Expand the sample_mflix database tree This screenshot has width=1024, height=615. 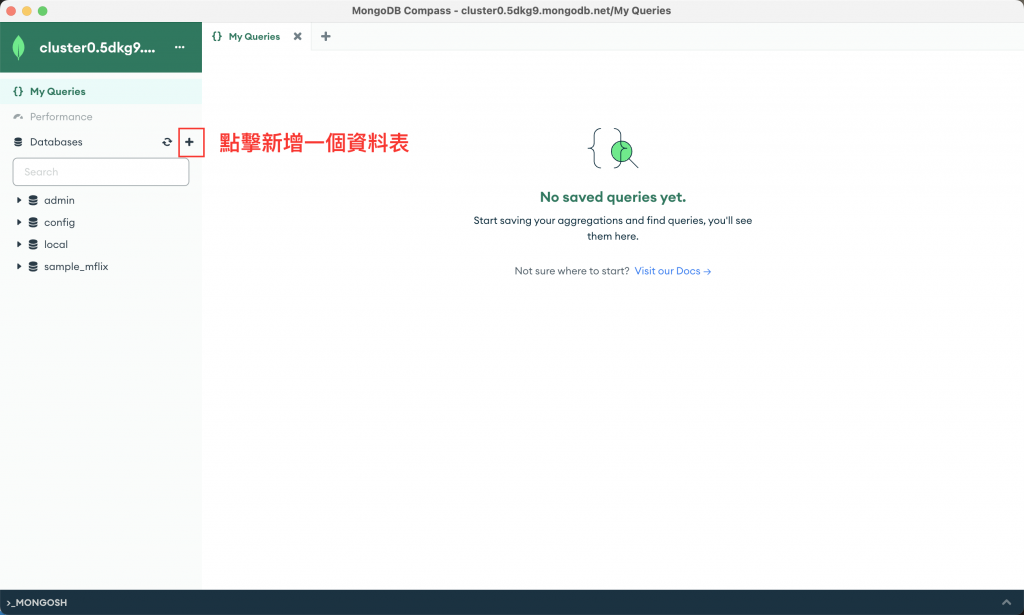pyautogui.click(x=19, y=266)
